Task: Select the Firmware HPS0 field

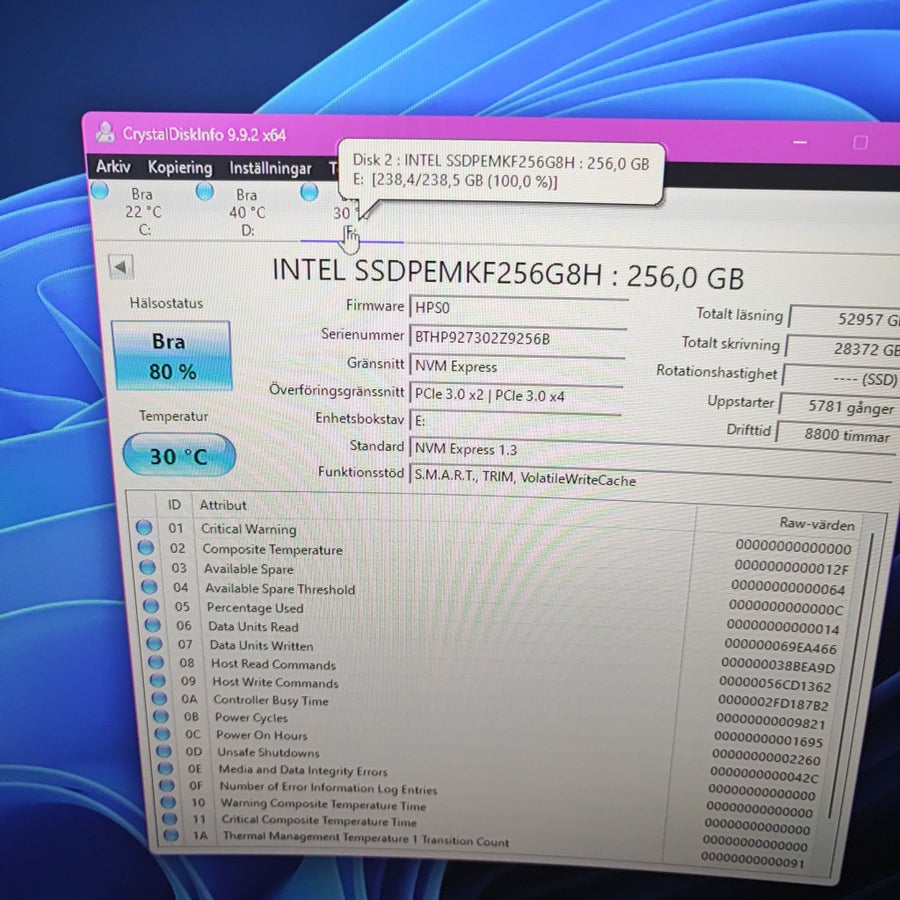Action: point(519,307)
